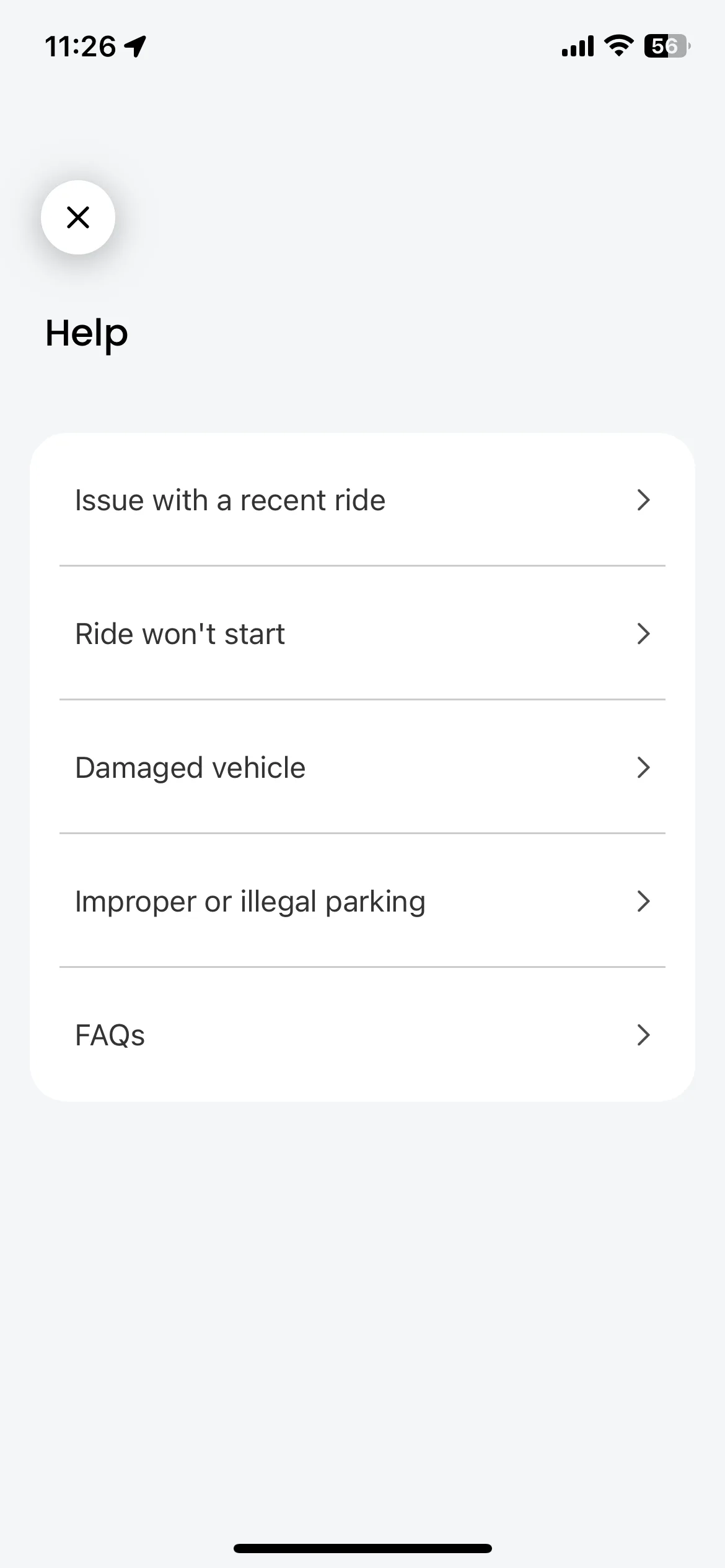Tap the Damaged vehicle text
Screen dimensions: 725x1568
point(190,767)
